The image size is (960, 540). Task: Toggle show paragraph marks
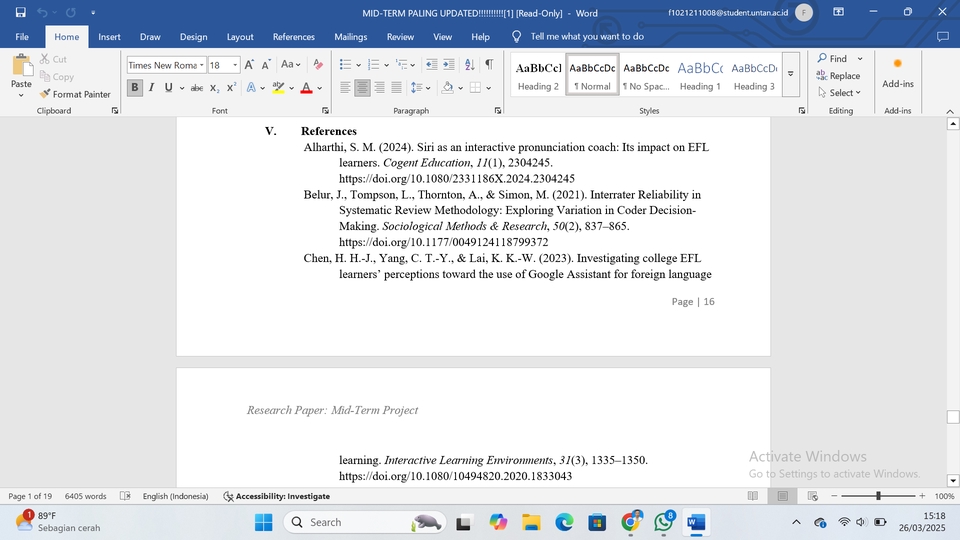489,64
